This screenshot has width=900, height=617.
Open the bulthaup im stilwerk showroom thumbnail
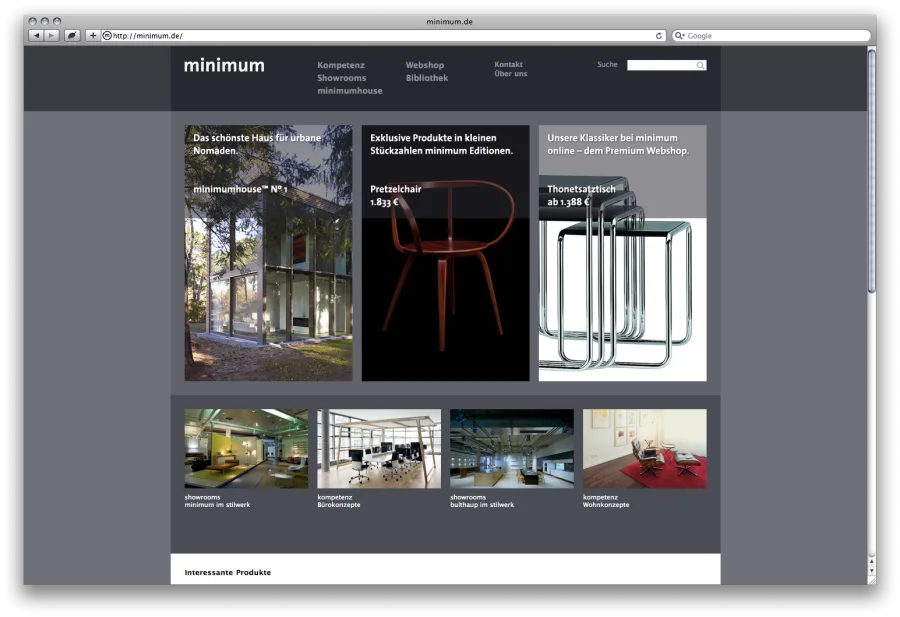(x=511, y=448)
